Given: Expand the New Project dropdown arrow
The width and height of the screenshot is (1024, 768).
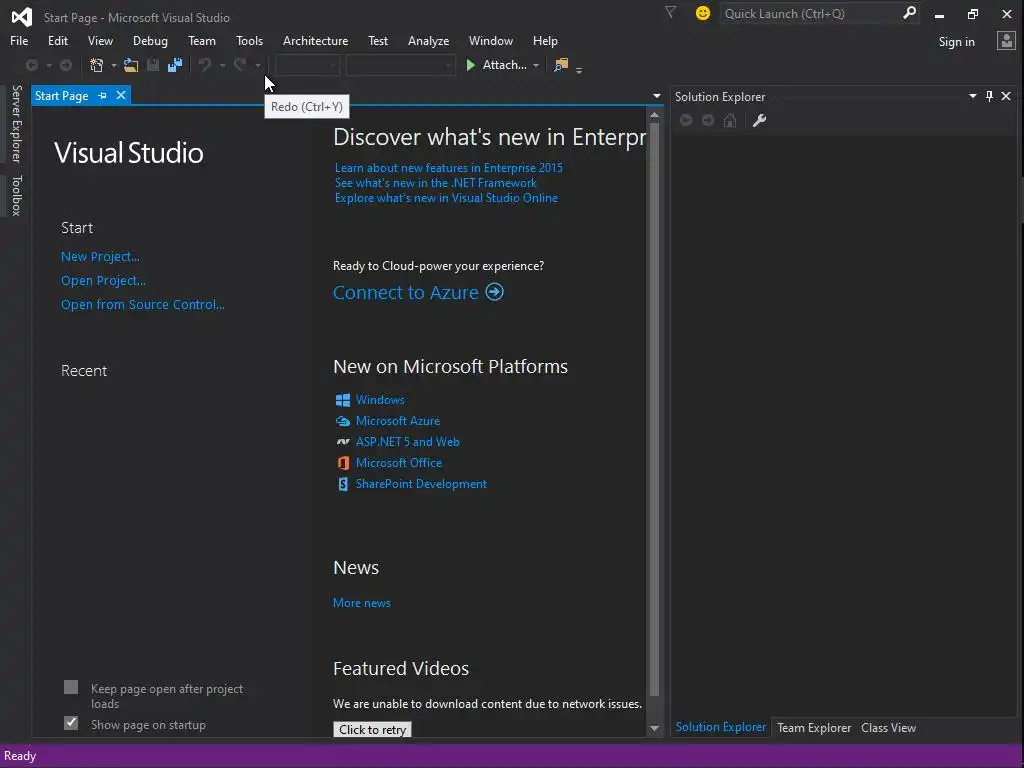Looking at the screenshot, I should [x=114, y=65].
